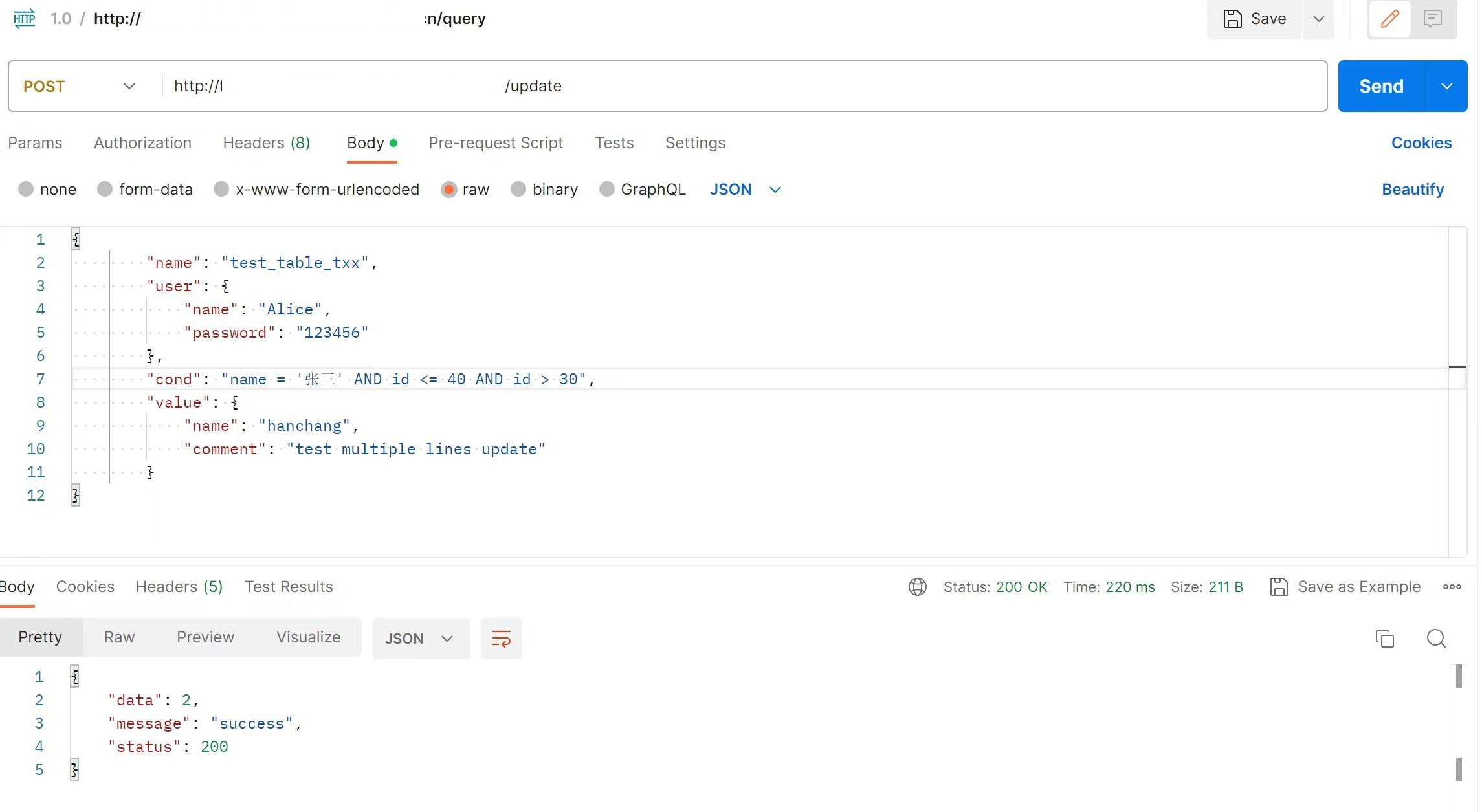Click the pencil edit icon
1482x812 pixels.
[x=1389, y=19]
